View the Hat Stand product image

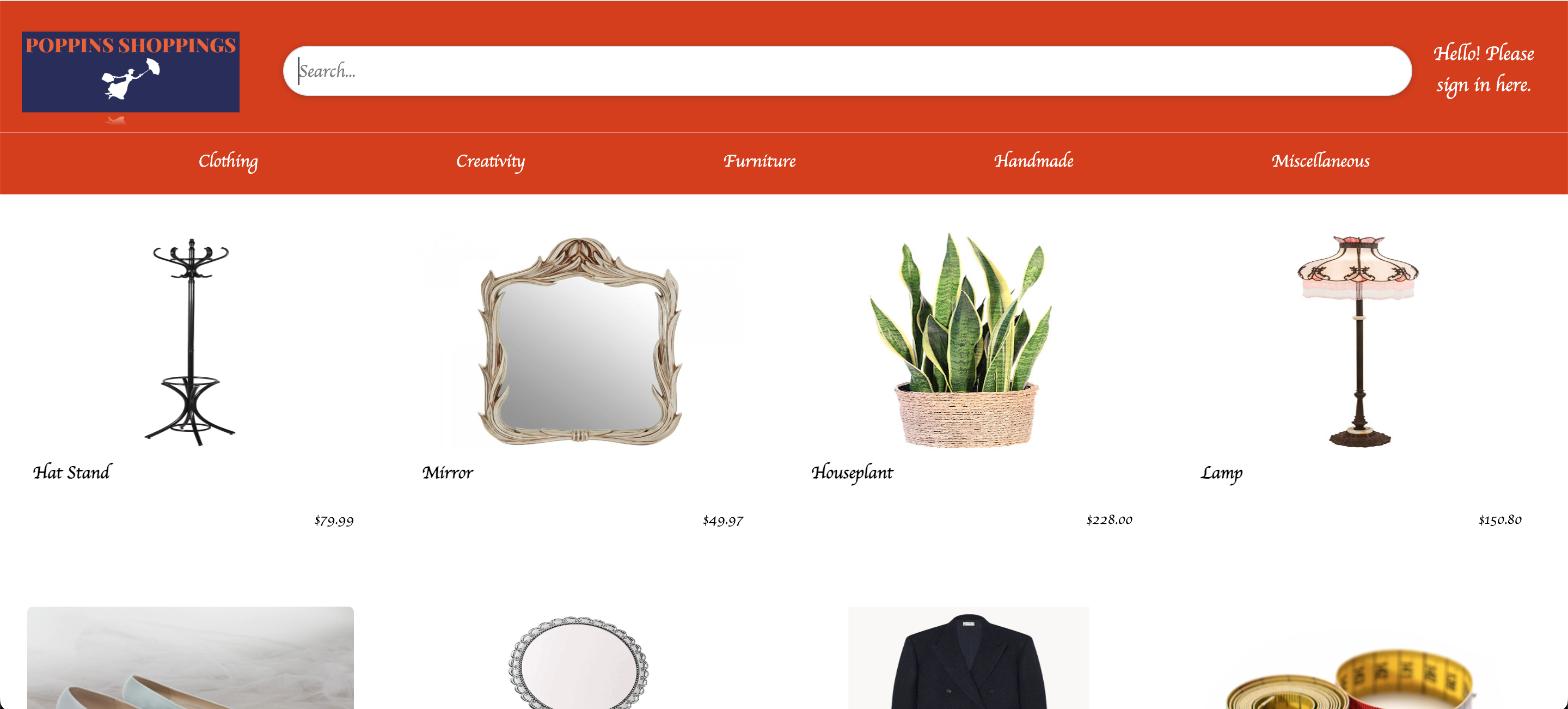(191, 341)
